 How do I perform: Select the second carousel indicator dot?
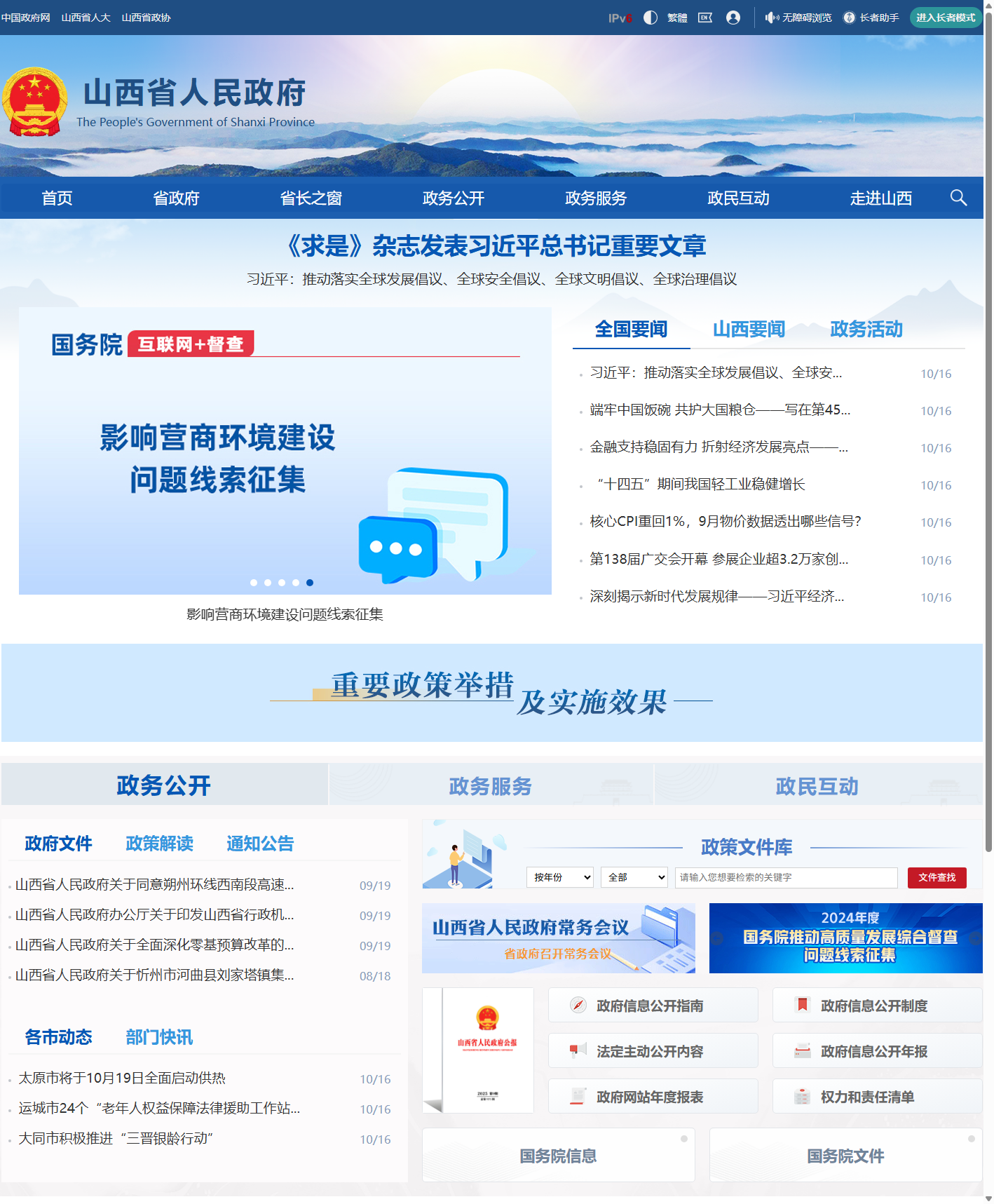(x=268, y=583)
